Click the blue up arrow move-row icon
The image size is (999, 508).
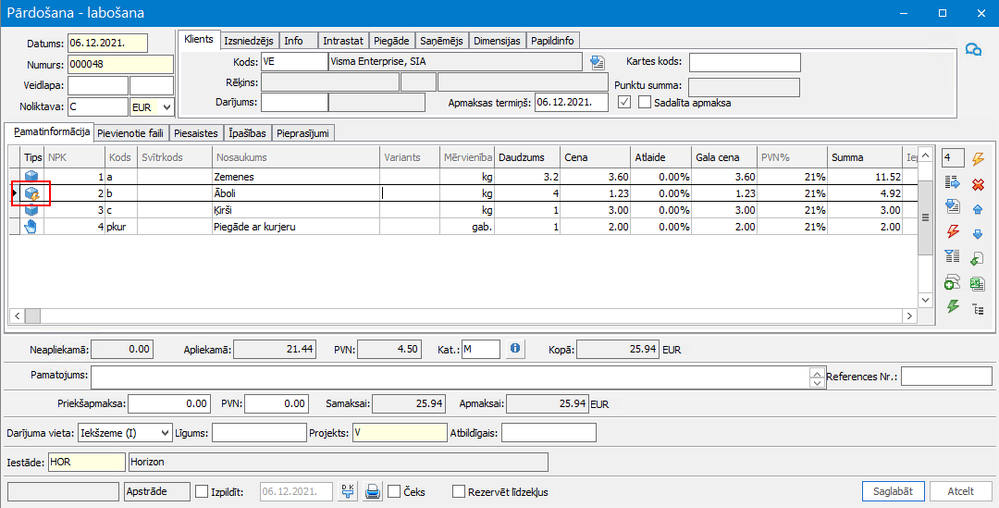pyautogui.click(x=977, y=209)
